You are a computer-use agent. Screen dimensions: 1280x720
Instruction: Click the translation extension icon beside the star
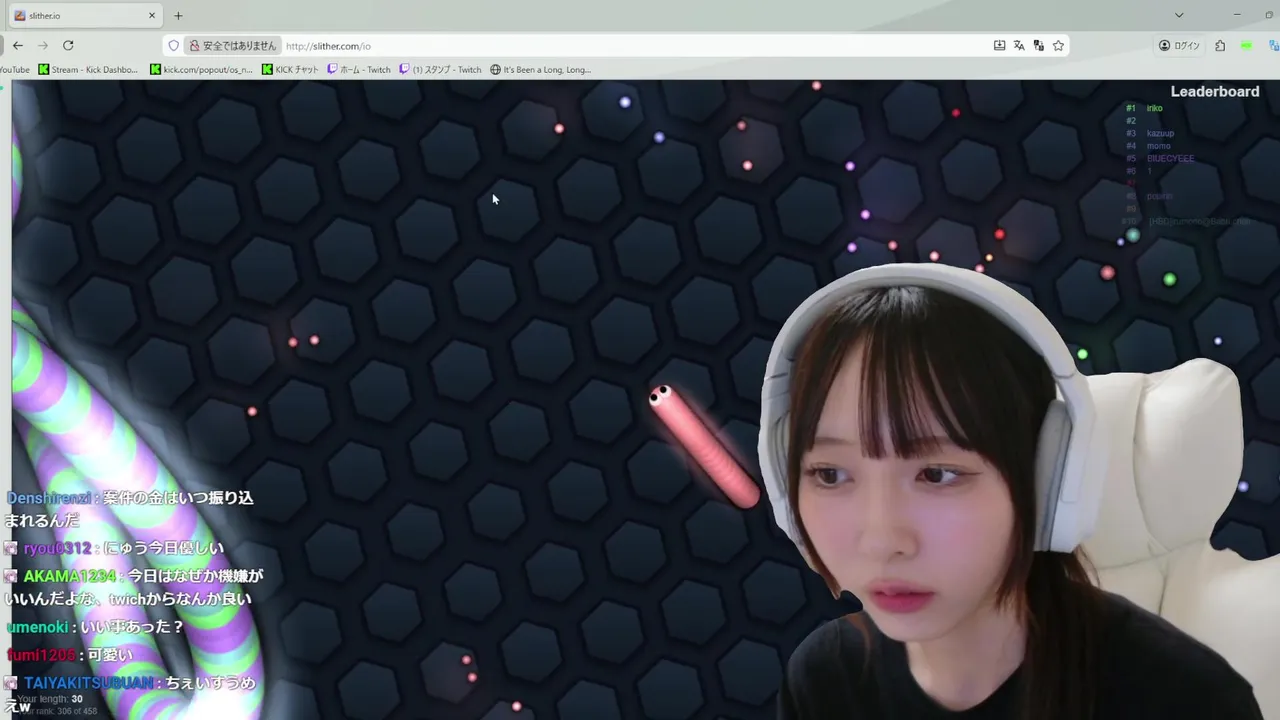point(1039,45)
